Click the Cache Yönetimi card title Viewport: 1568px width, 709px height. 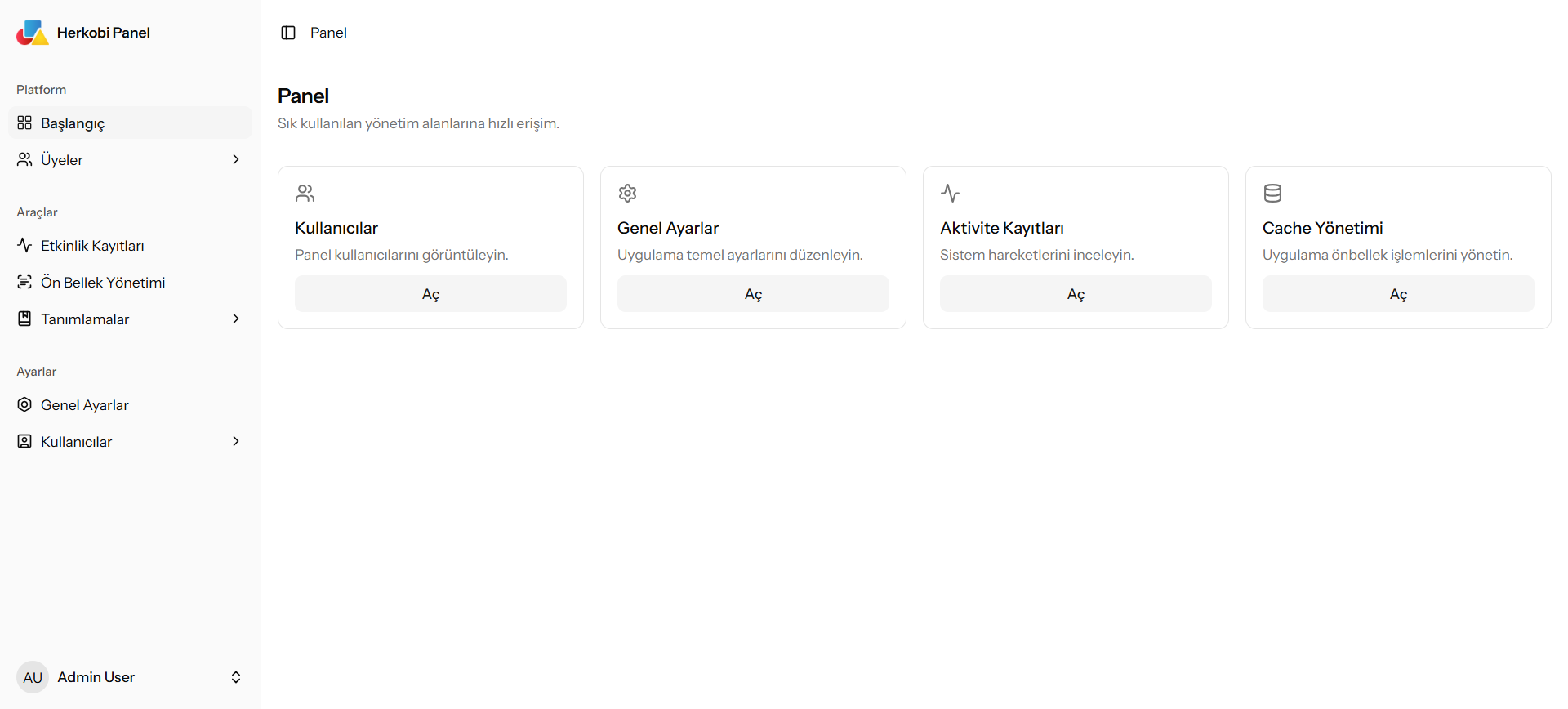point(1323,228)
